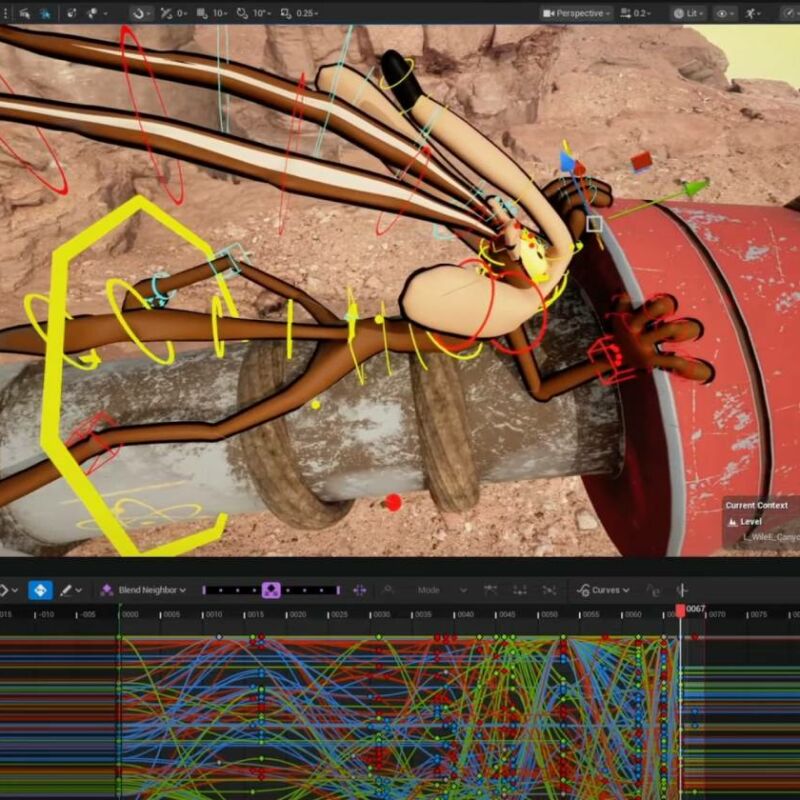Screen dimensions: 800x800
Task: Click the blue Z-axis gizmo arrow
Action: coord(567,161)
